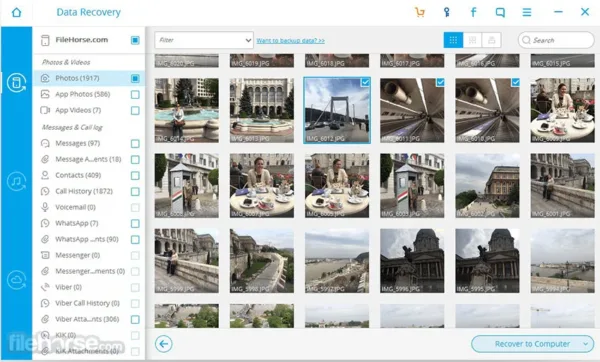600x362 pixels.
Task: Select Recover from iTunes Backup sidebar icon
Action: (x=16, y=181)
